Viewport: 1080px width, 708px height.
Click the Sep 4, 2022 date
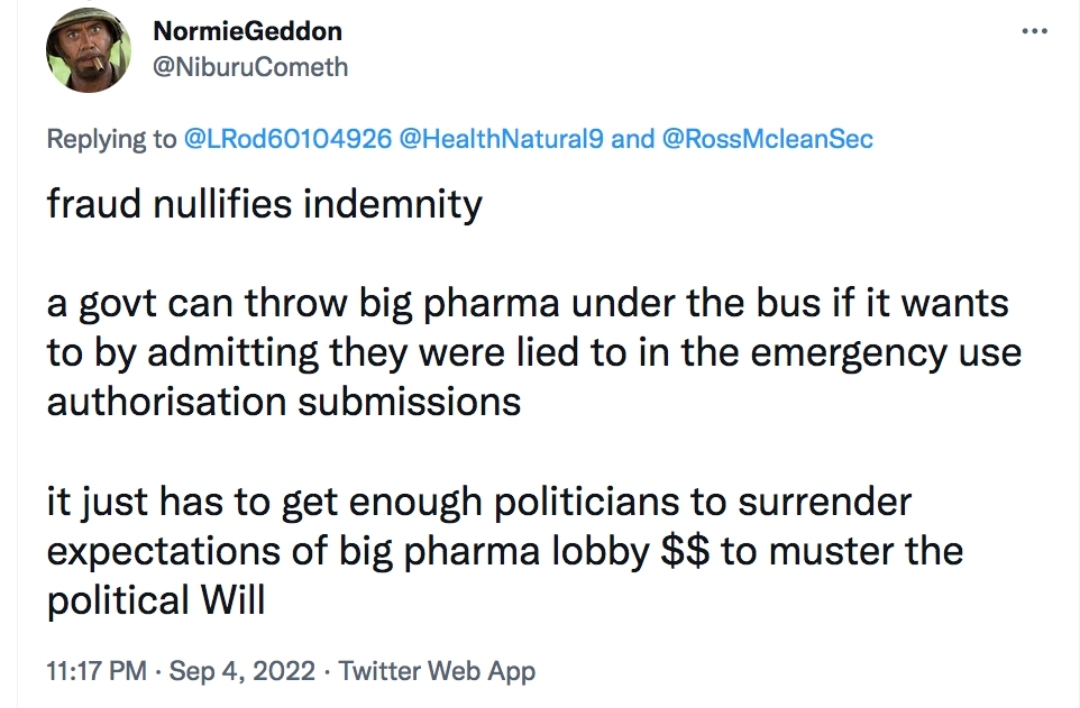click(x=244, y=671)
